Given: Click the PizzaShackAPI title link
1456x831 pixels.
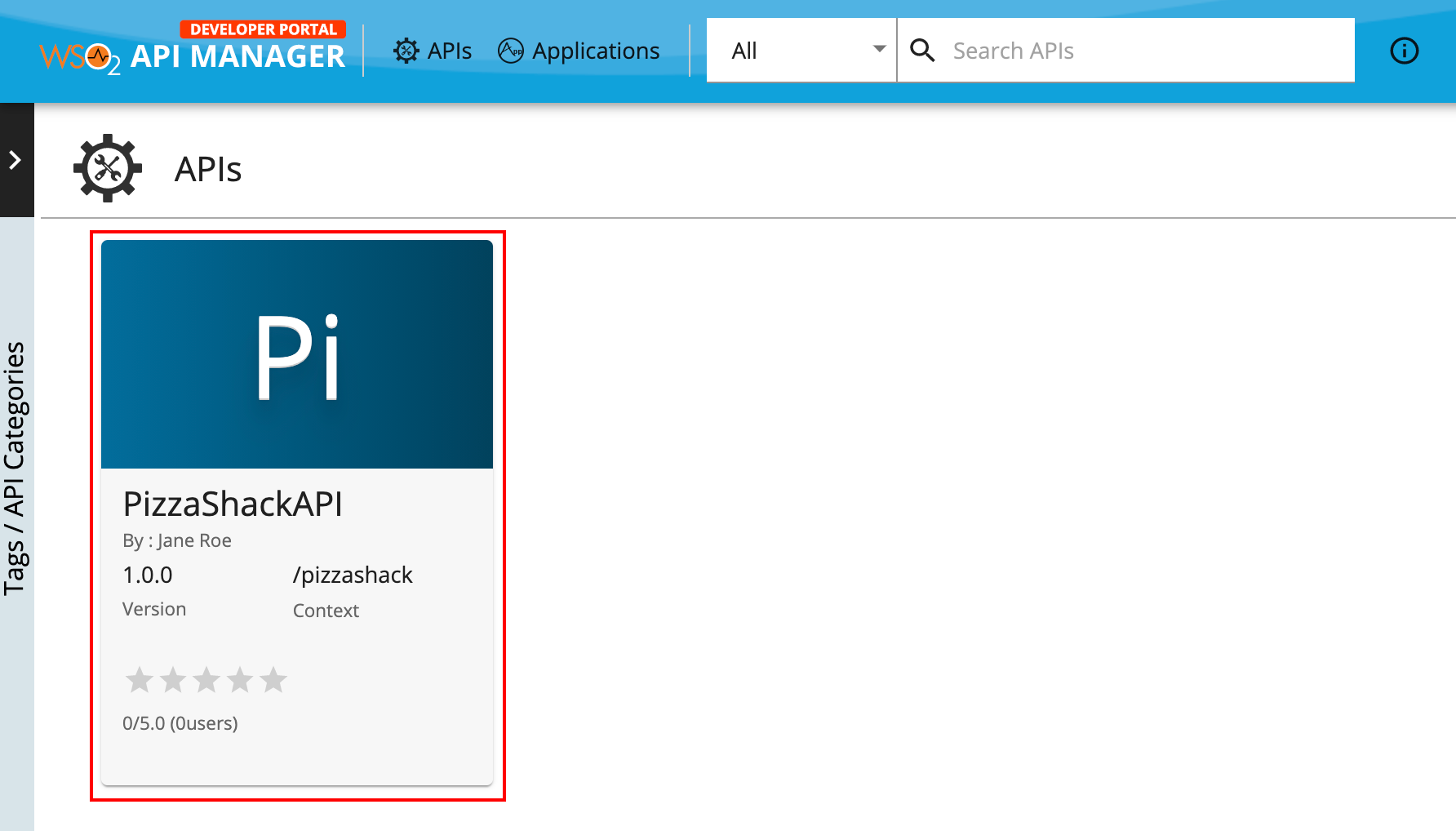Looking at the screenshot, I should tap(233, 504).
